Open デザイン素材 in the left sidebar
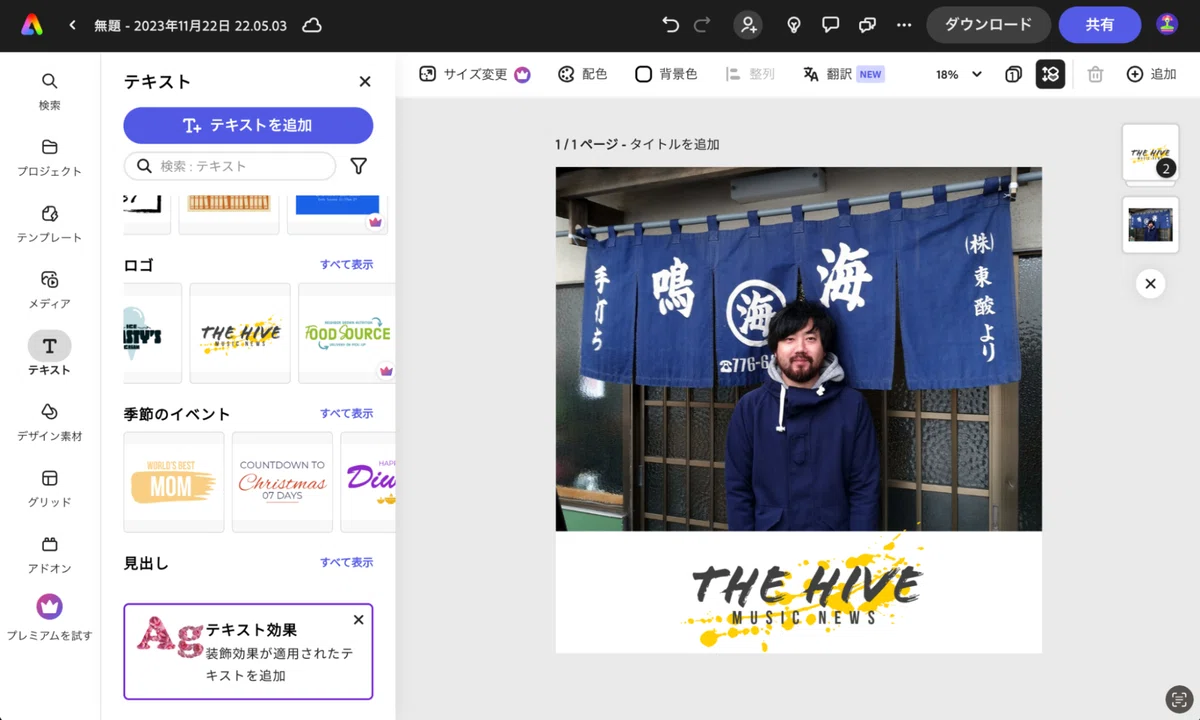This screenshot has height=720, width=1200. (49, 422)
